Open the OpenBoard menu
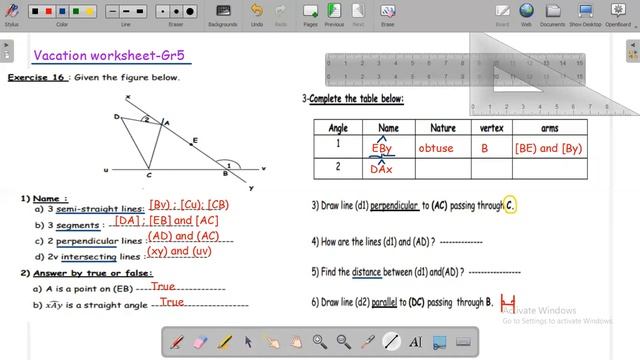 (618, 15)
